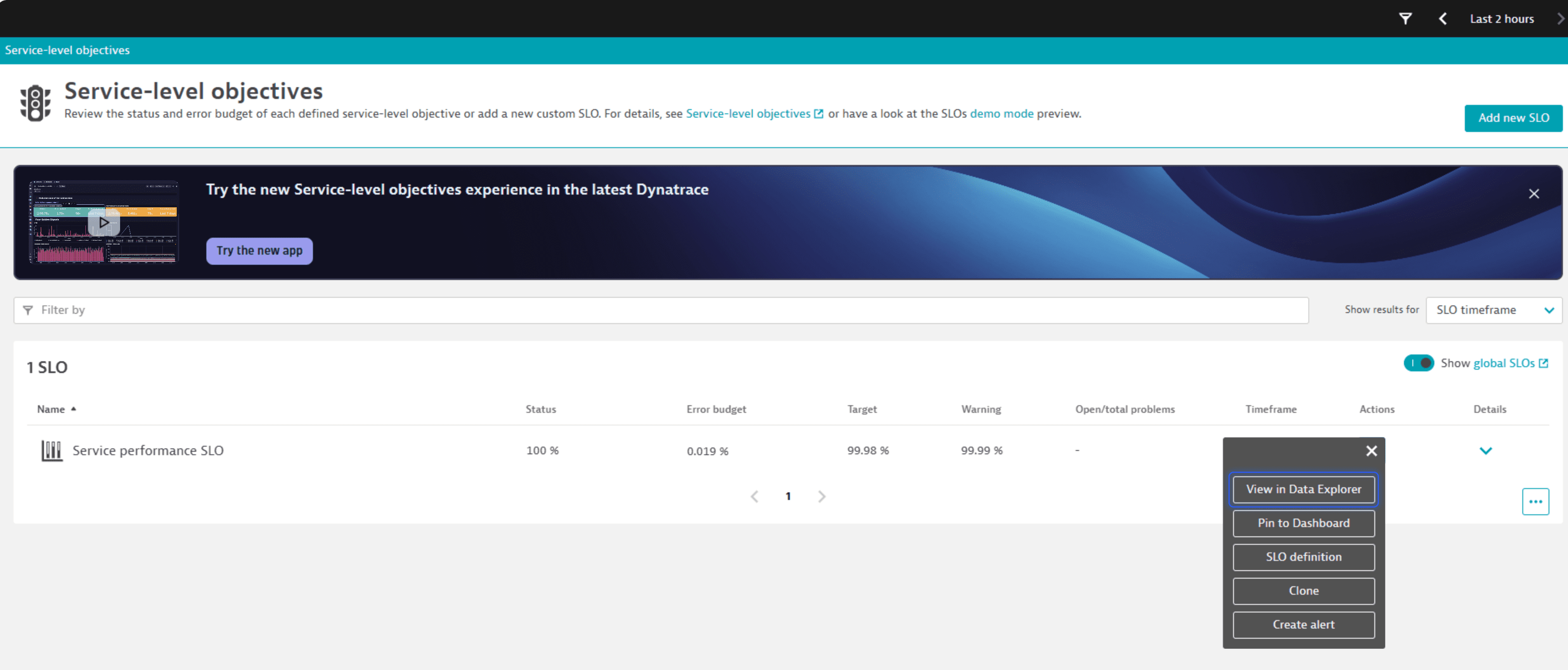Open the global SLOs link
This screenshot has height=670, width=1568.
[x=1510, y=363]
